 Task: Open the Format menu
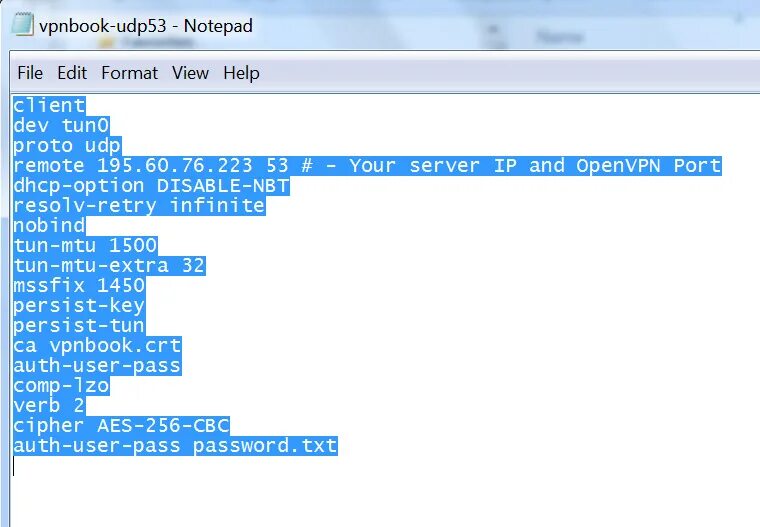tap(129, 73)
